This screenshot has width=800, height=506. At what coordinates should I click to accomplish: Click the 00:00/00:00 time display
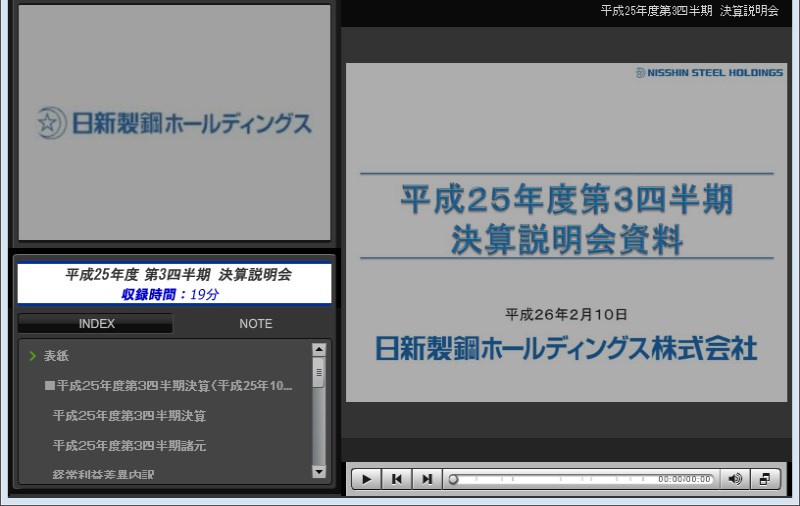click(684, 479)
